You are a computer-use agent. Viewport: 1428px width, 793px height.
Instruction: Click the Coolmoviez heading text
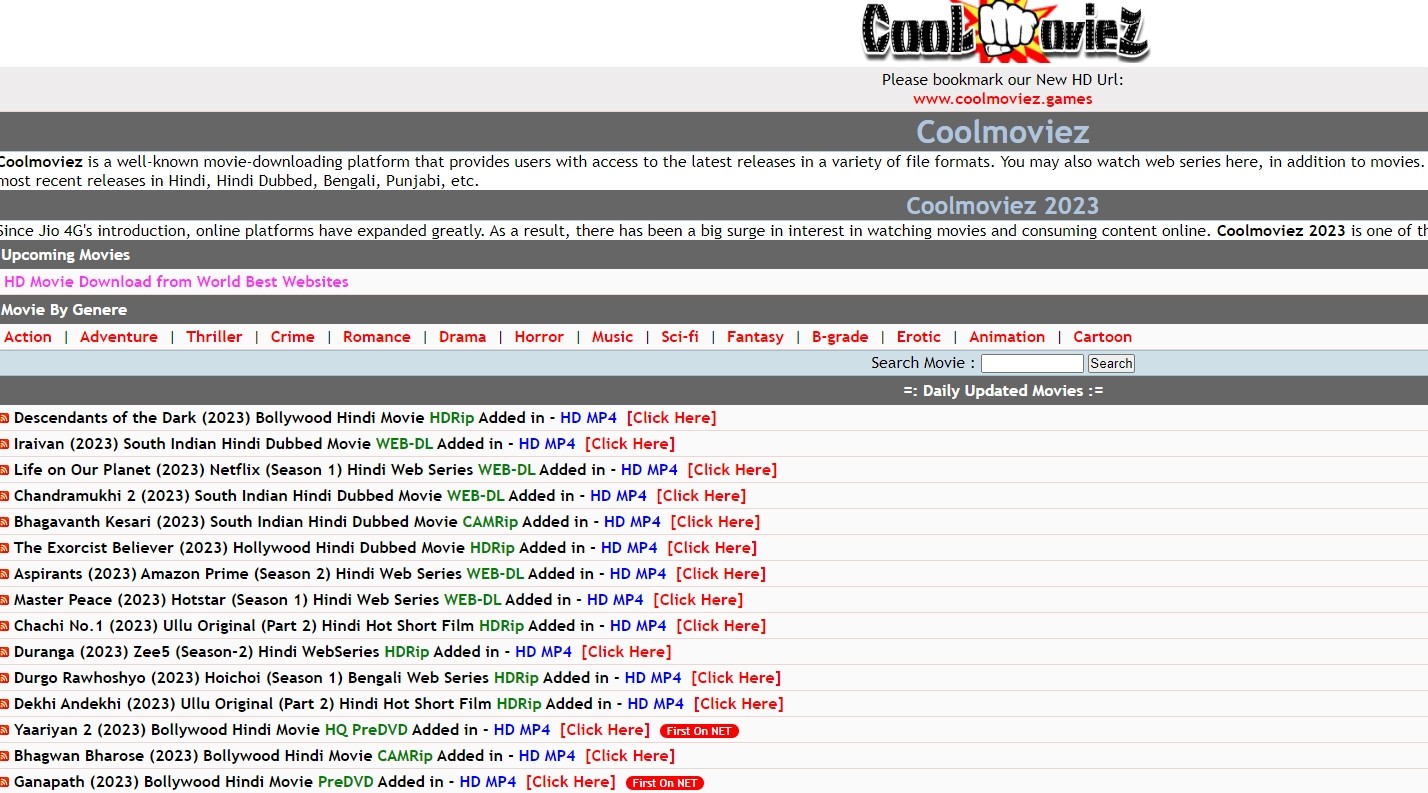(1003, 132)
